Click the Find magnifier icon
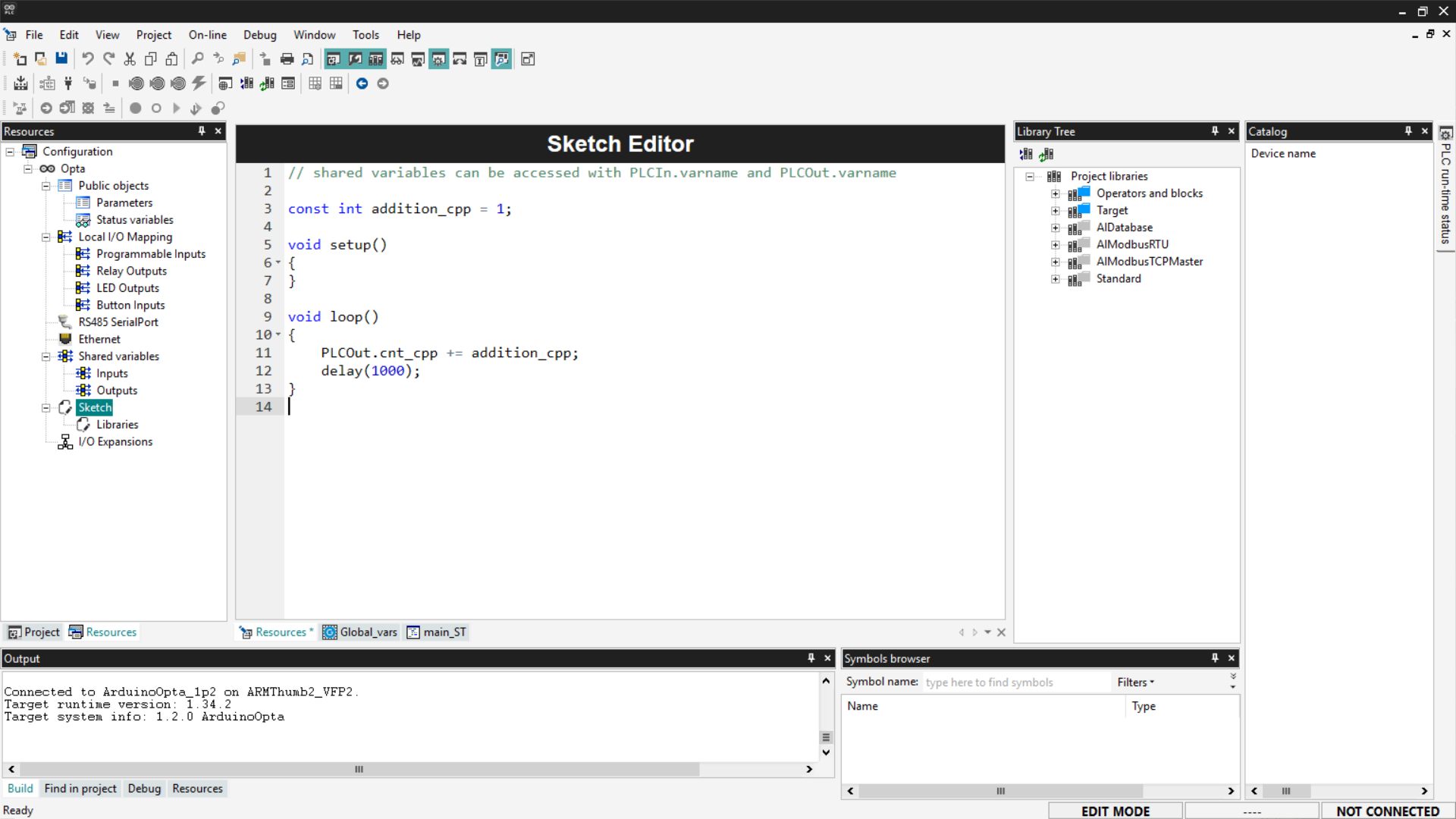The height and width of the screenshot is (819, 1456). click(197, 59)
